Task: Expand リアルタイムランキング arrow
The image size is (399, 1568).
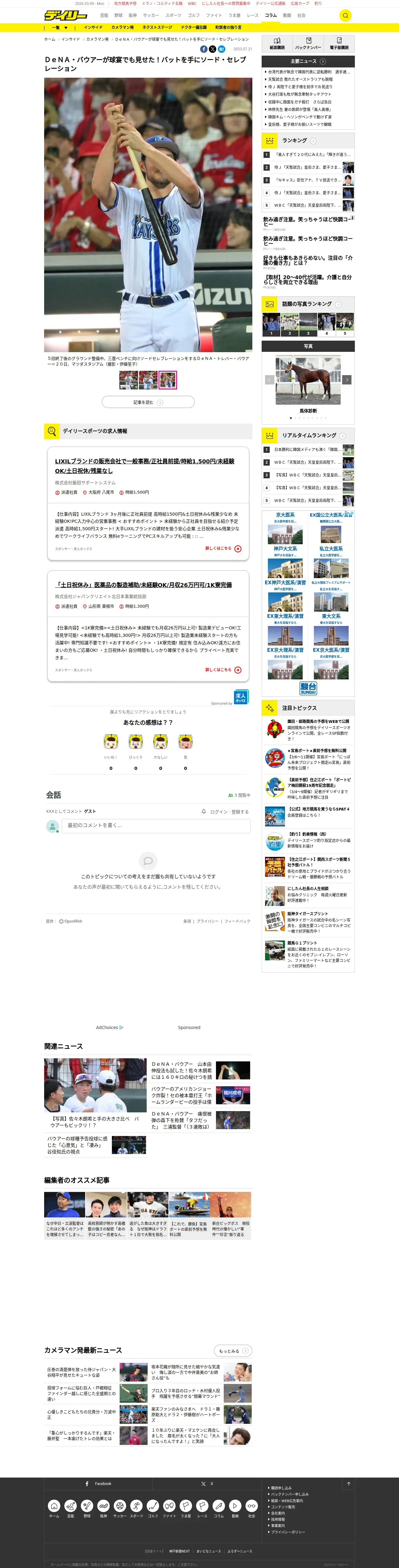Action: click(342, 436)
